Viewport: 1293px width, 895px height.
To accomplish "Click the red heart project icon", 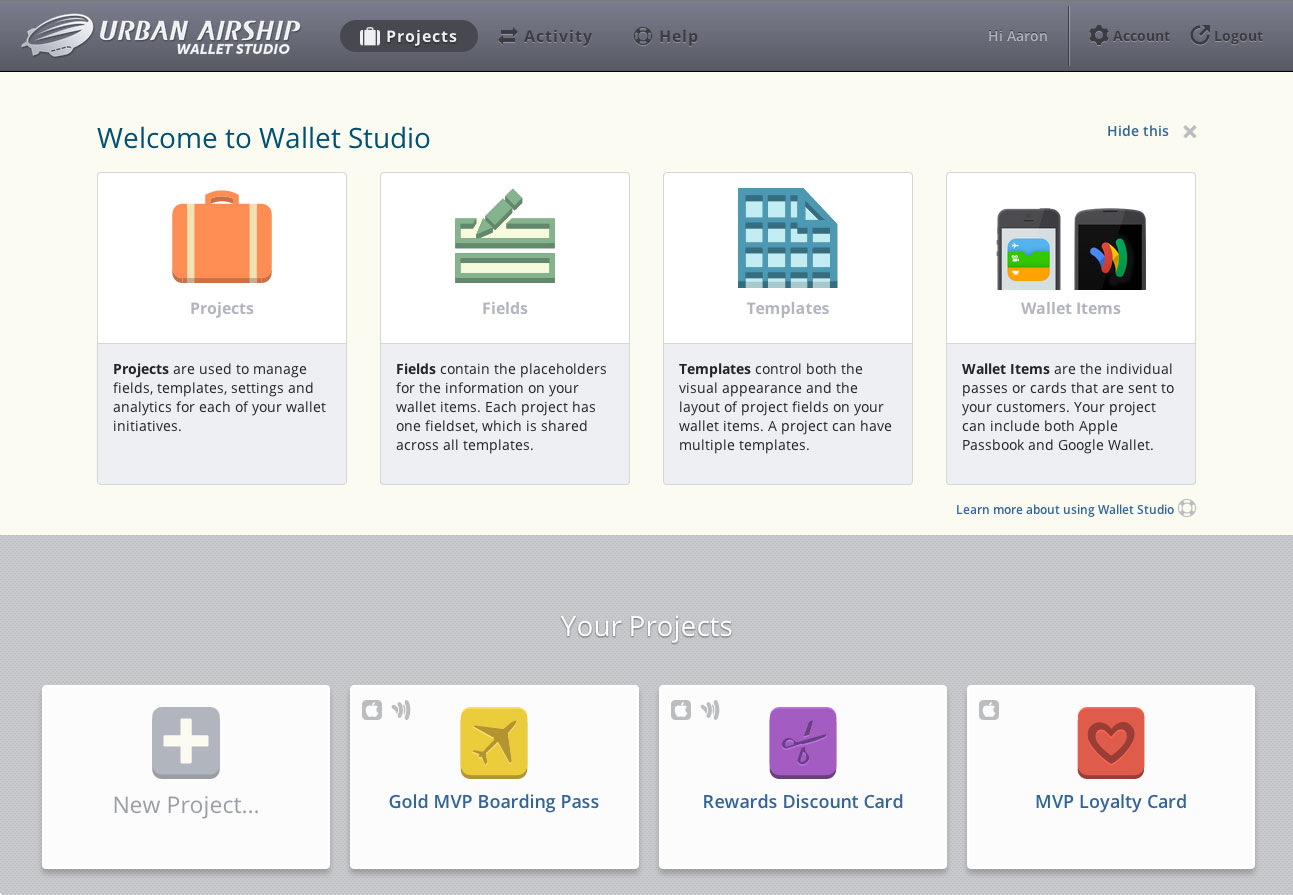I will [x=1111, y=742].
